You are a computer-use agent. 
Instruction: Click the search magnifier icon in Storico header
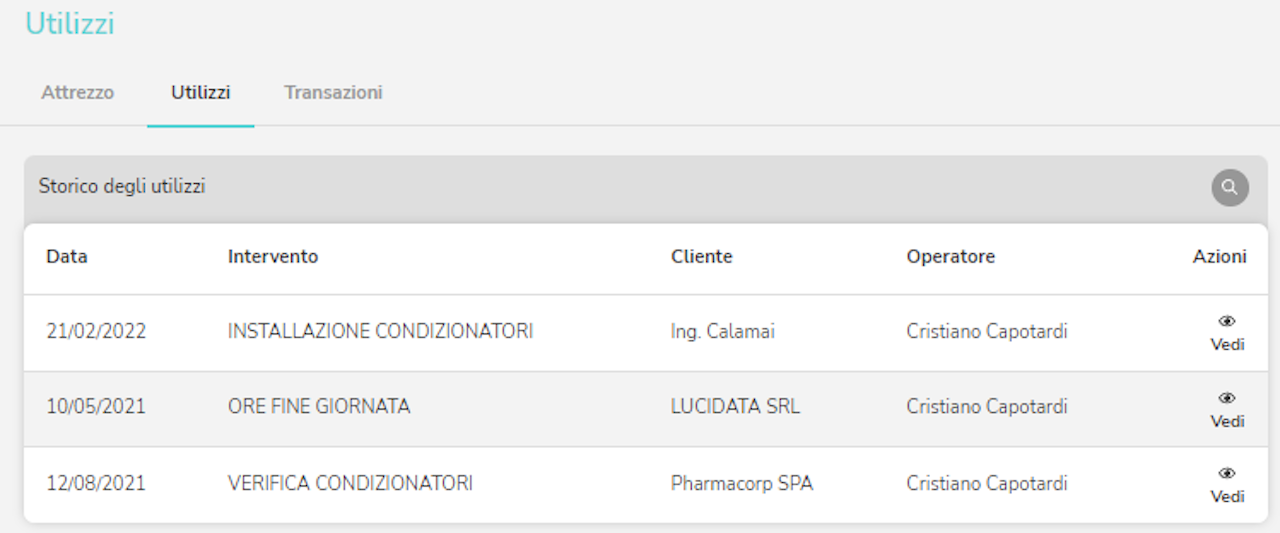point(1230,187)
